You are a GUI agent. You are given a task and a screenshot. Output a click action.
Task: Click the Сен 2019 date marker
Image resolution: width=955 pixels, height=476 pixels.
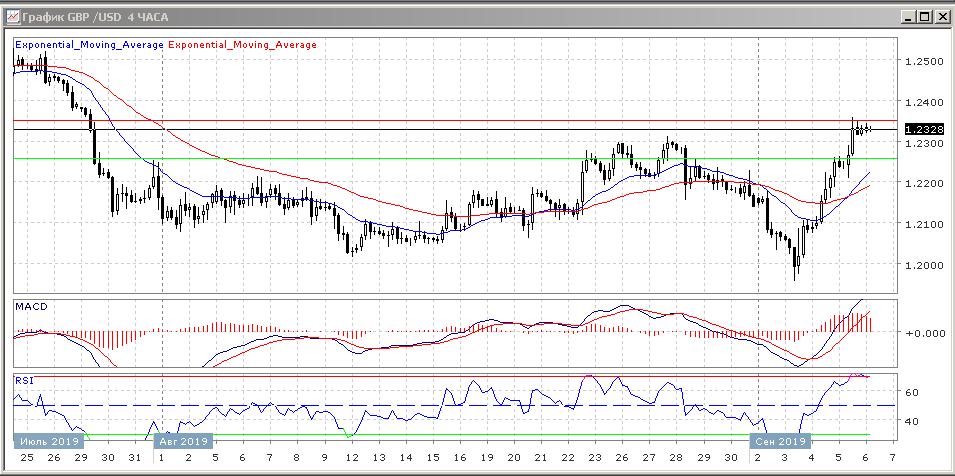[x=779, y=441]
